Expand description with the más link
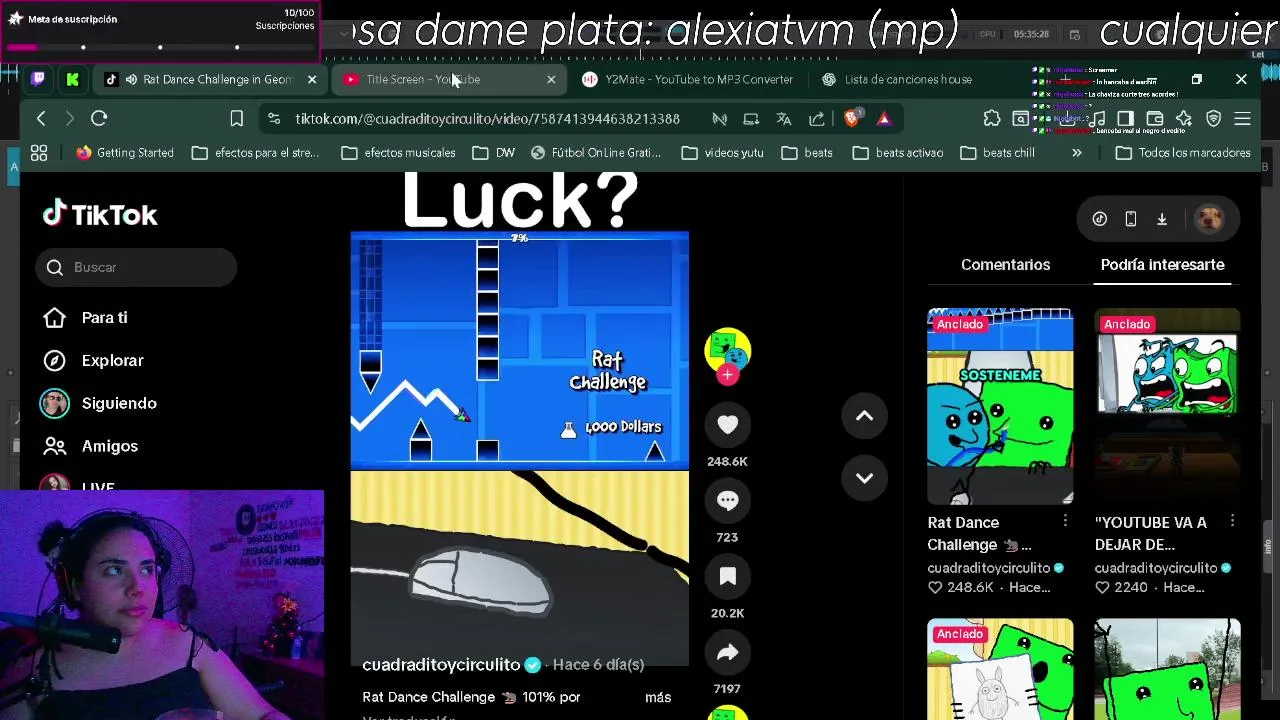Screen dimensions: 1280x720 (658, 697)
